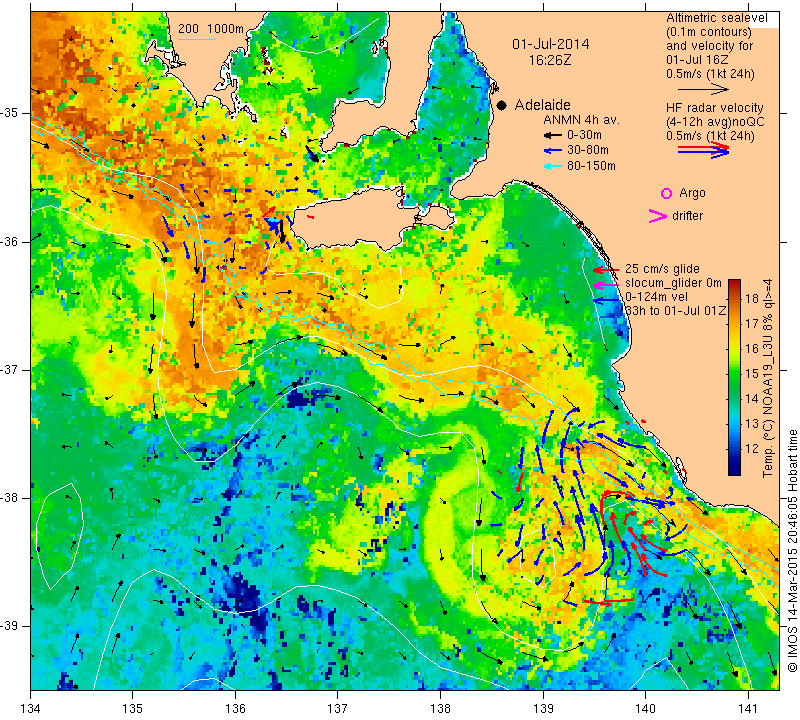800x720 pixels.
Task: Click the ANMN 4h av. legend heading
Action: tap(581, 120)
